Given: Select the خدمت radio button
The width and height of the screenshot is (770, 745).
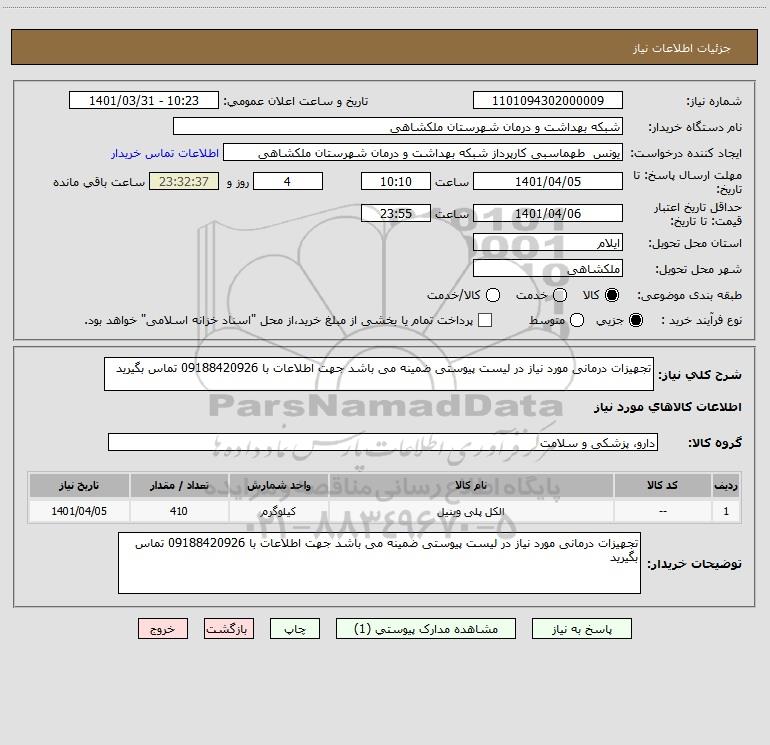Looking at the screenshot, I should [x=560, y=295].
